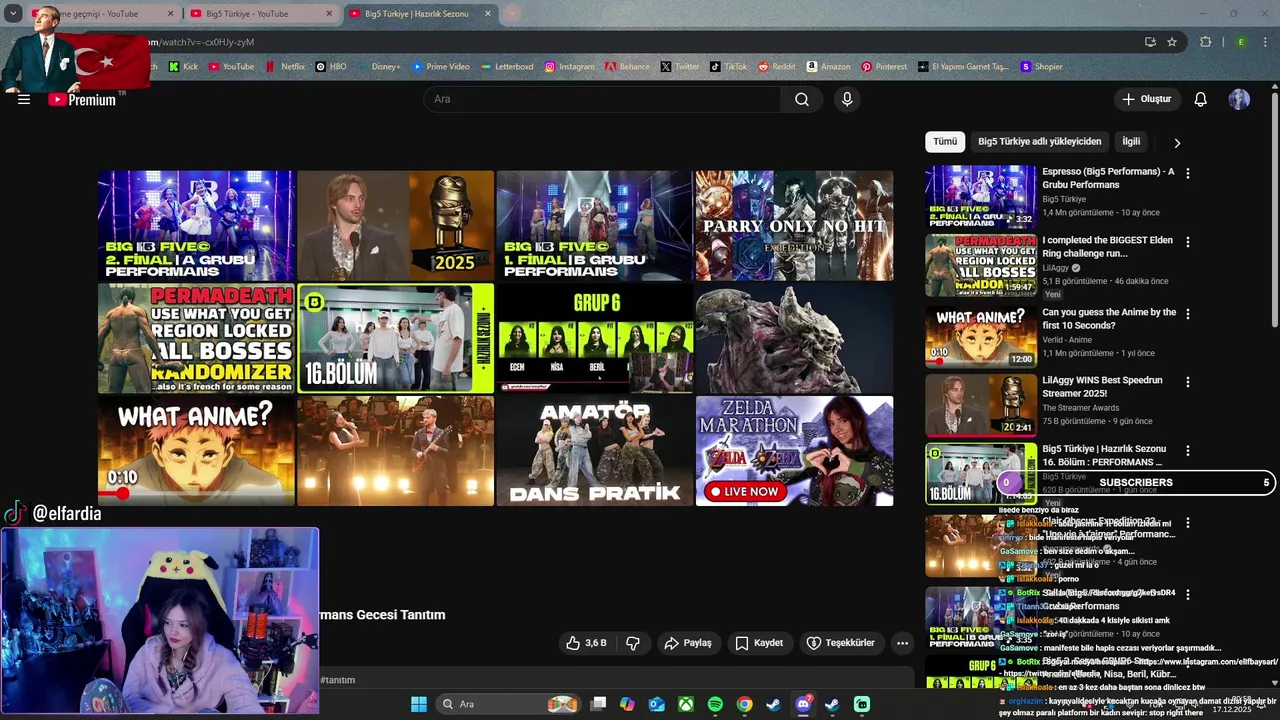The image size is (1280, 720).
Task: Open Outlook from the taskbar
Action: pos(657,704)
